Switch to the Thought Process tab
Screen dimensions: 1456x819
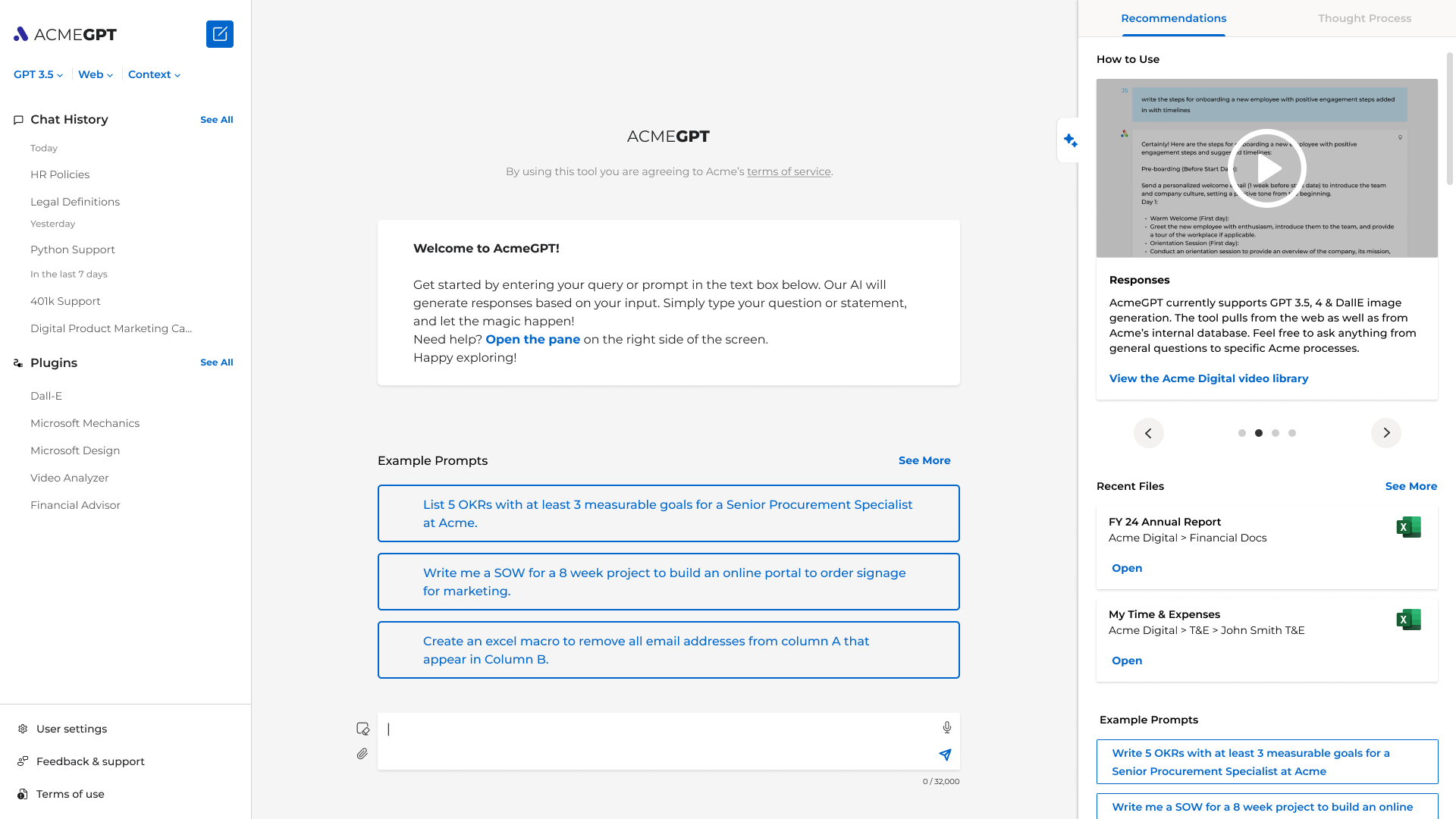pyautogui.click(x=1364, y=18)
